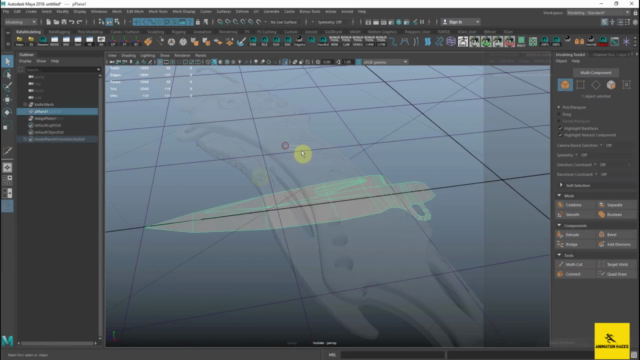Select Drag radio option

pyautogui.click(x=559, y=114)
